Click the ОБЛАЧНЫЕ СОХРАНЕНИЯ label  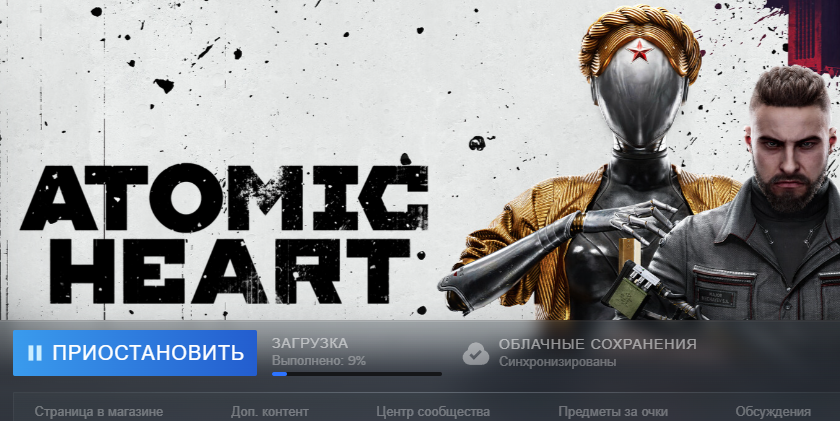tap(597, 344)
